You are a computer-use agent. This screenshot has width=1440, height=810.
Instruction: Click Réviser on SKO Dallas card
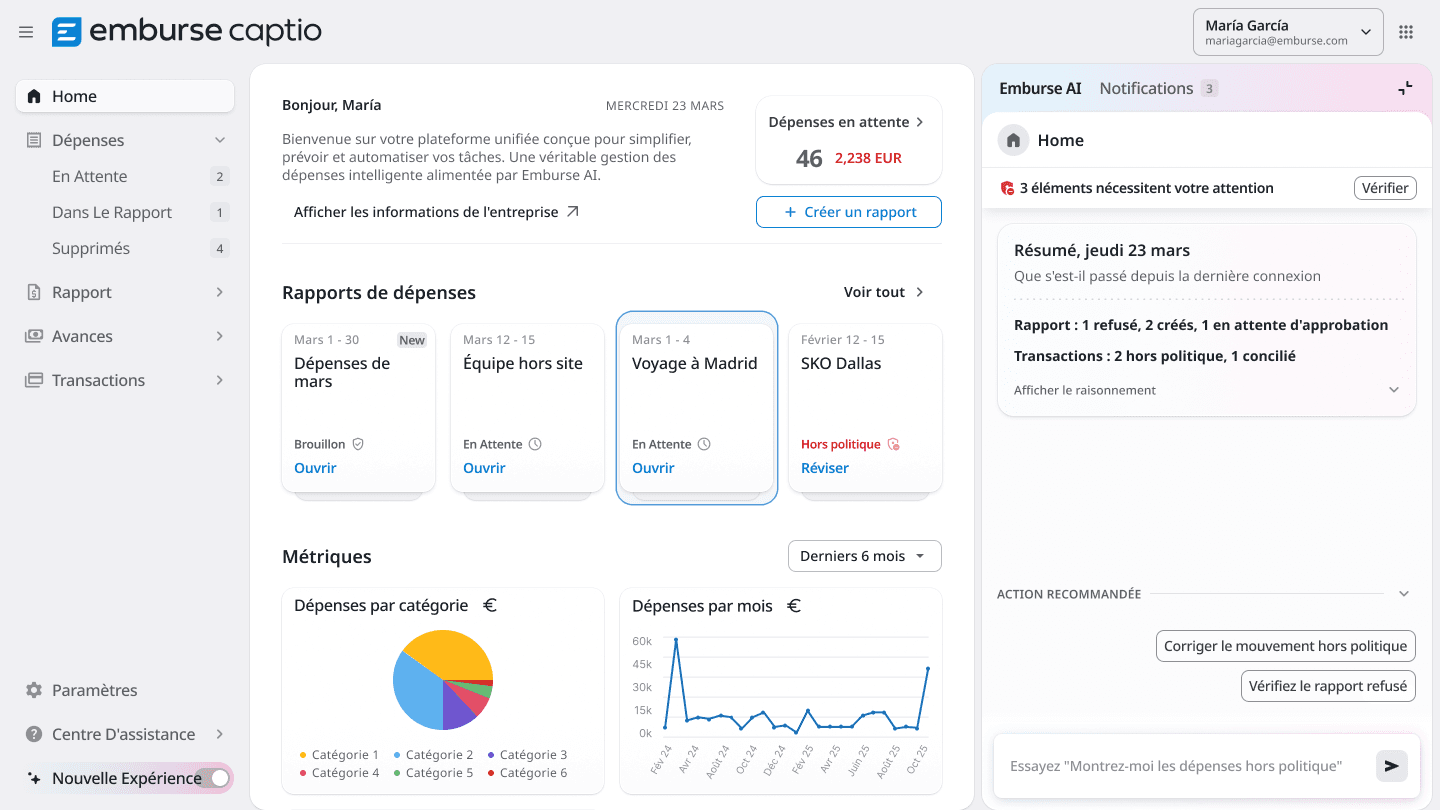pos(825,468)
